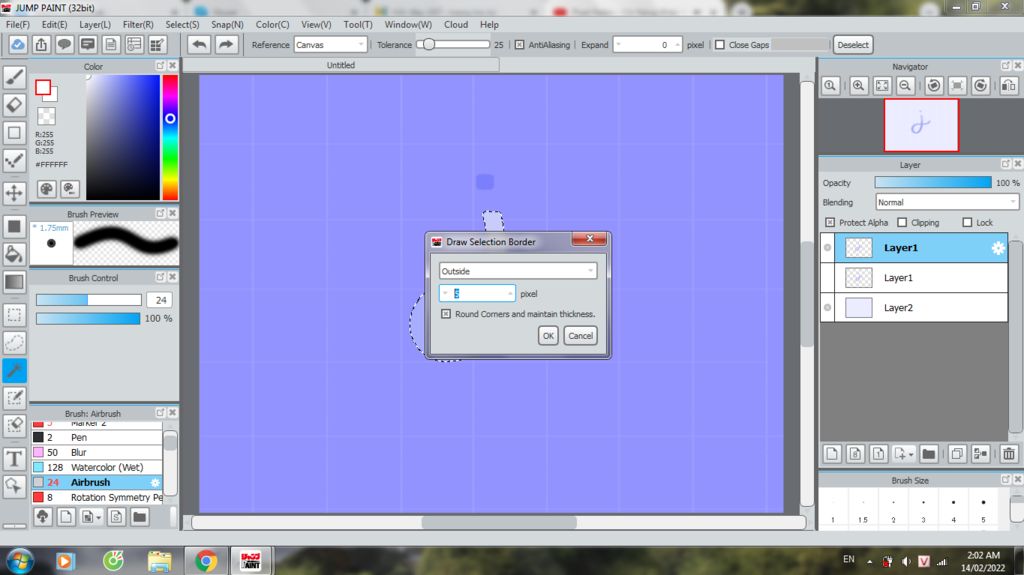Open the File menu
The height and width of the screenshot is (575, 1024).
point(18,25)
